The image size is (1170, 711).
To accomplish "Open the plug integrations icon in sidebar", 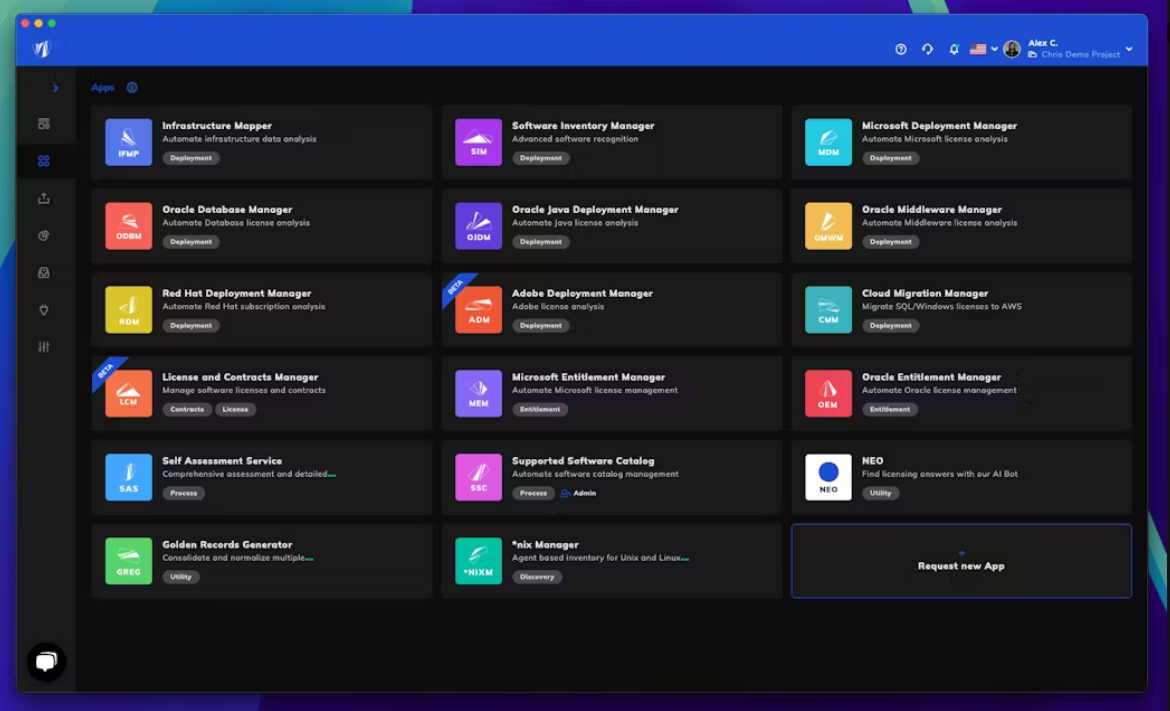I will tap(44, 310).
